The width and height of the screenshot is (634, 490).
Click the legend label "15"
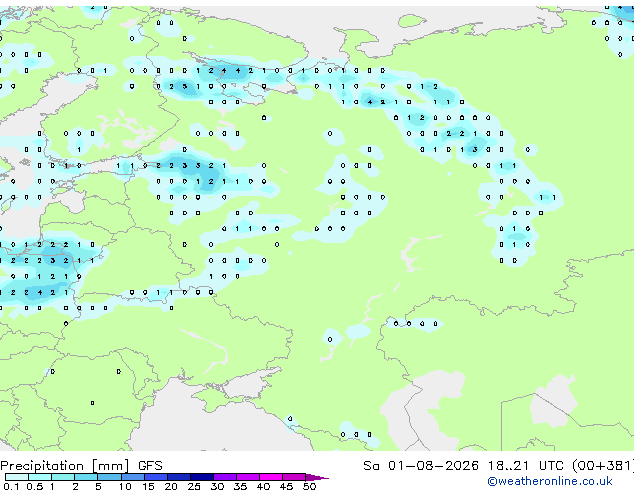148,486
